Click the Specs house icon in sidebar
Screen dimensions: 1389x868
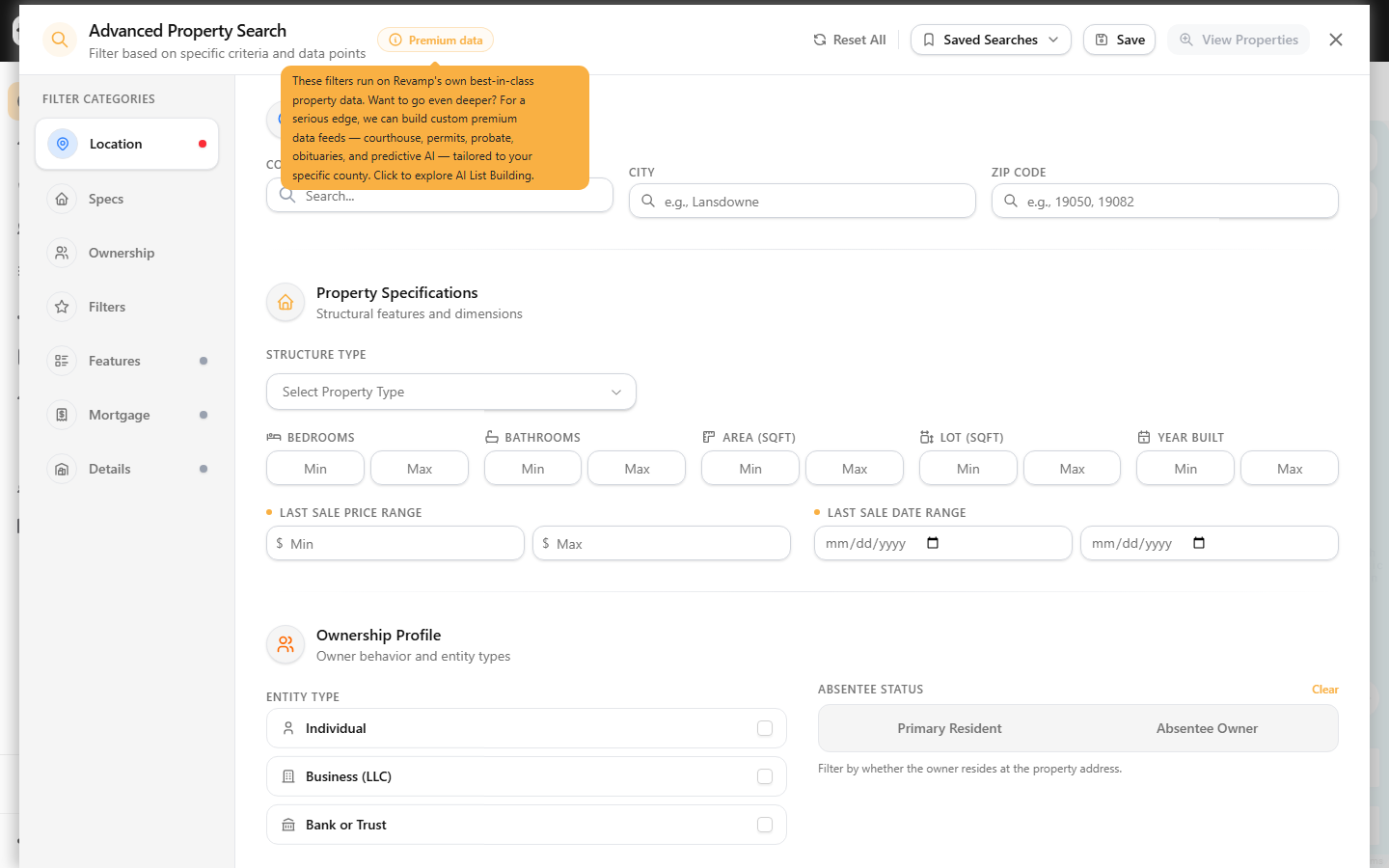62,199
